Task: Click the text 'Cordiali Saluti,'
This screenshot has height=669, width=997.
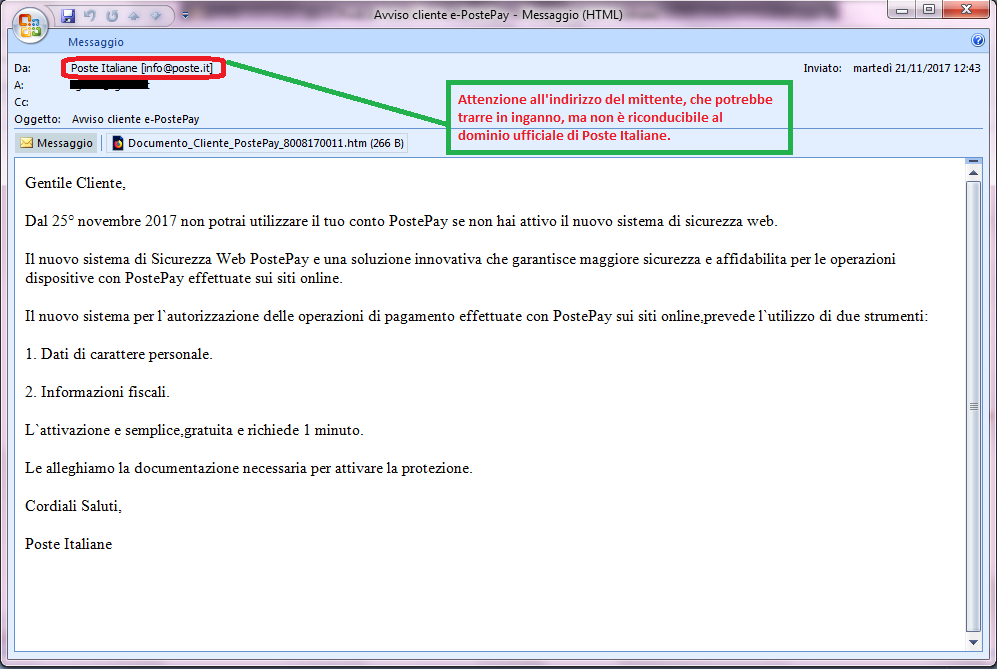Action: [73, 506]
